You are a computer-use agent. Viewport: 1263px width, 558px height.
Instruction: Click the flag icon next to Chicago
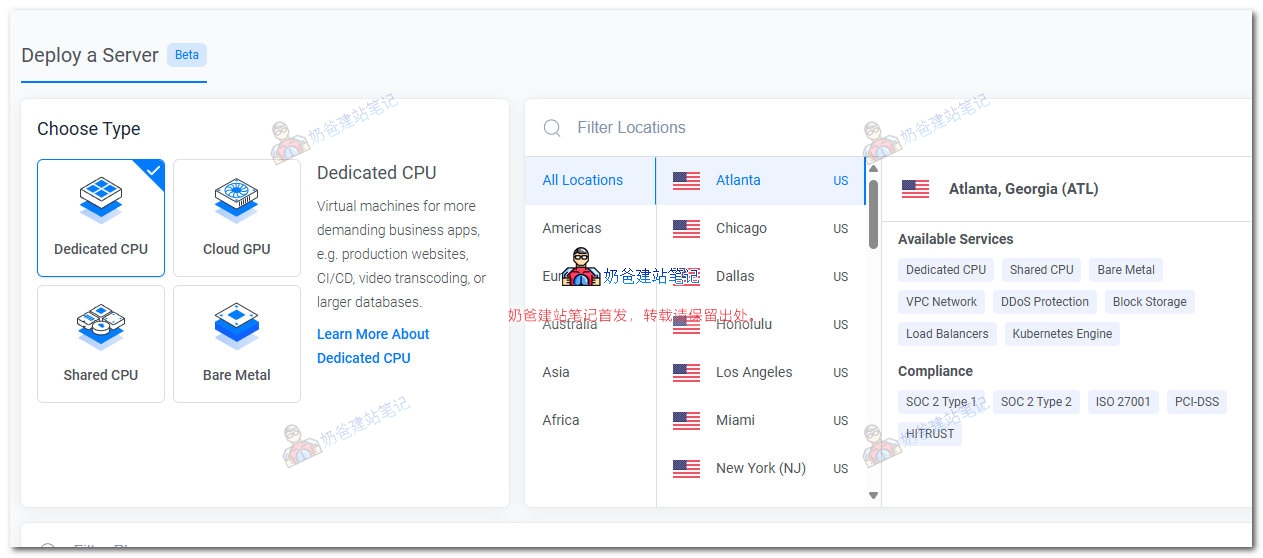tap(686, 229)
